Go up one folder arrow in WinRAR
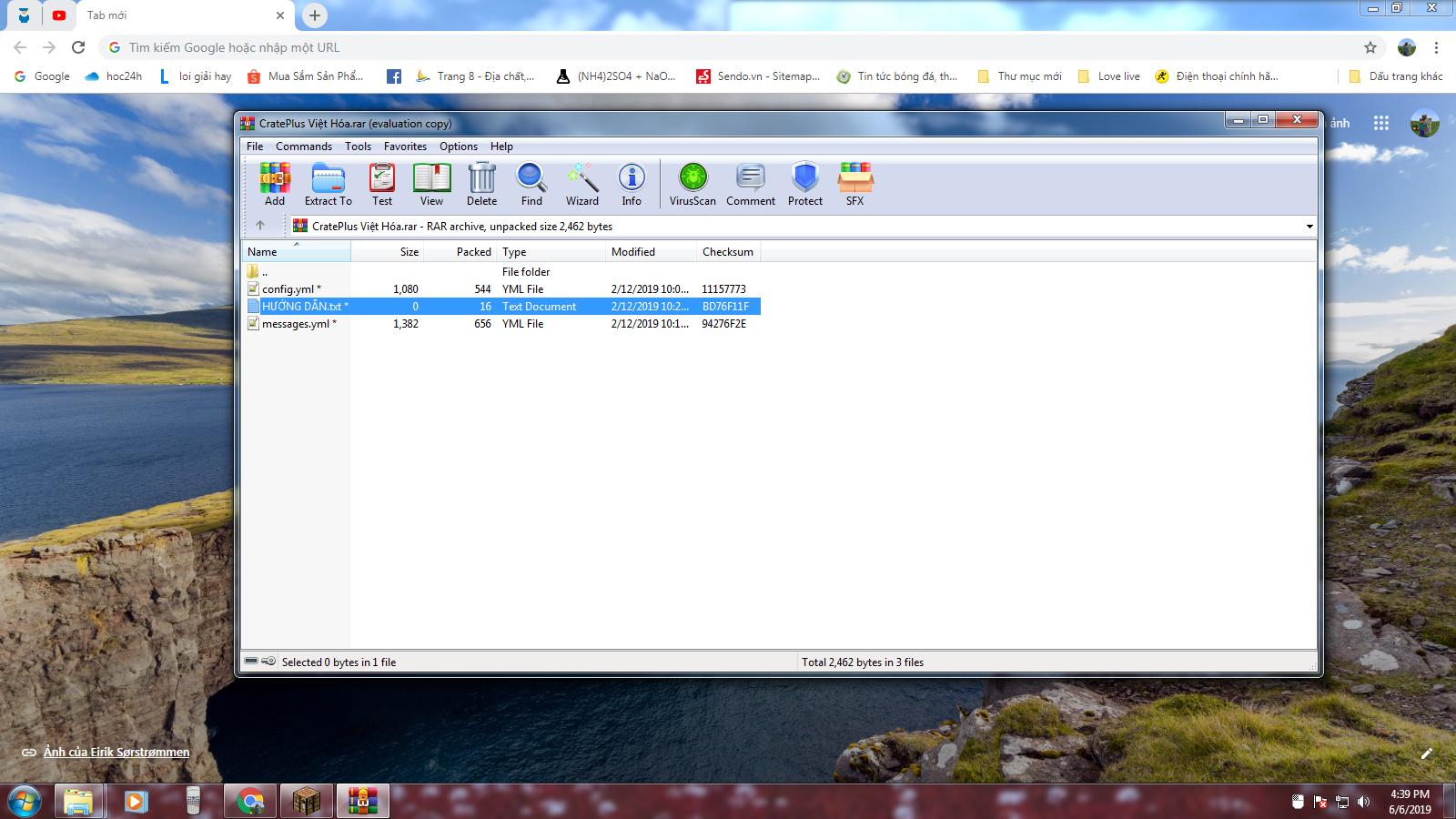The image size is (1456, 819). click(260, 226)
